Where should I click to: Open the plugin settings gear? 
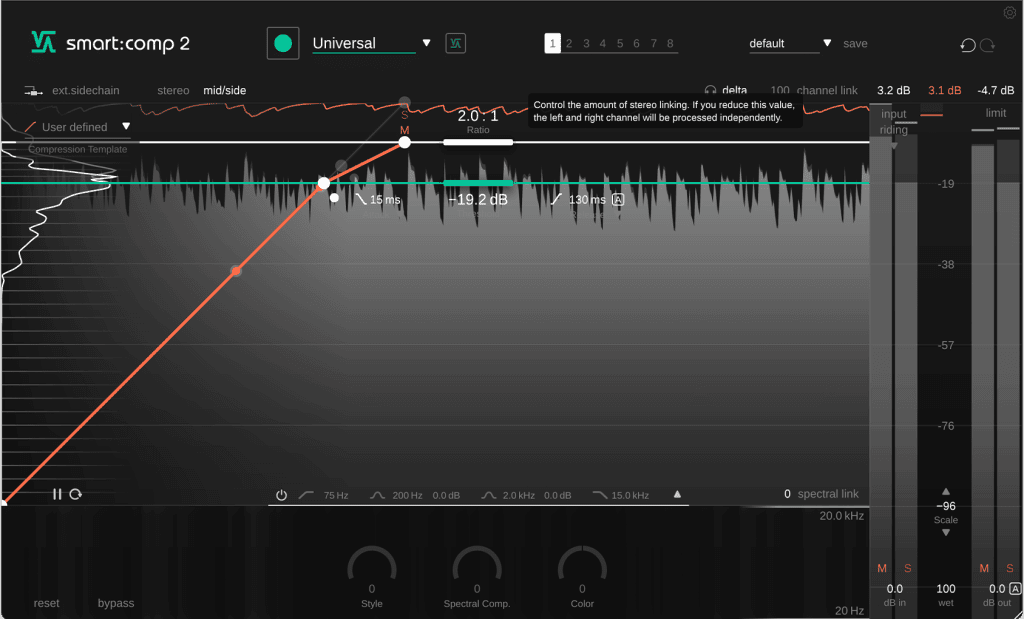coord(1009,11)
